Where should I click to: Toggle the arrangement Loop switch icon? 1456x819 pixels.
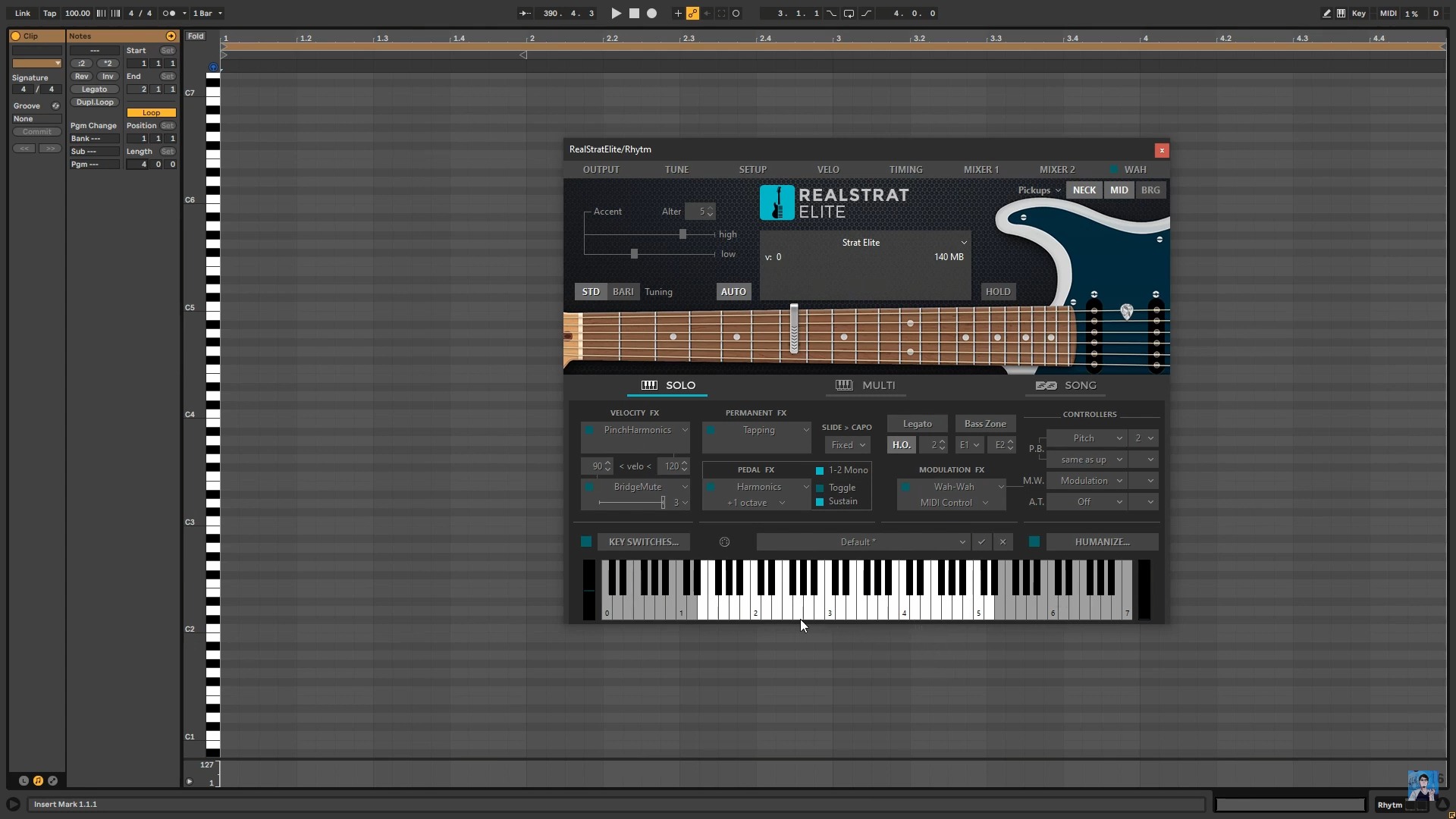[x=849, y=13]
